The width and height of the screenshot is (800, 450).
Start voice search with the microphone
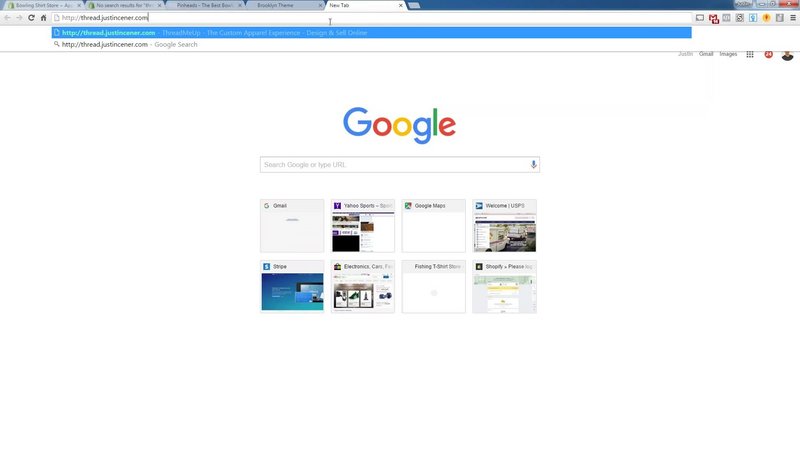tap(533, 164)
